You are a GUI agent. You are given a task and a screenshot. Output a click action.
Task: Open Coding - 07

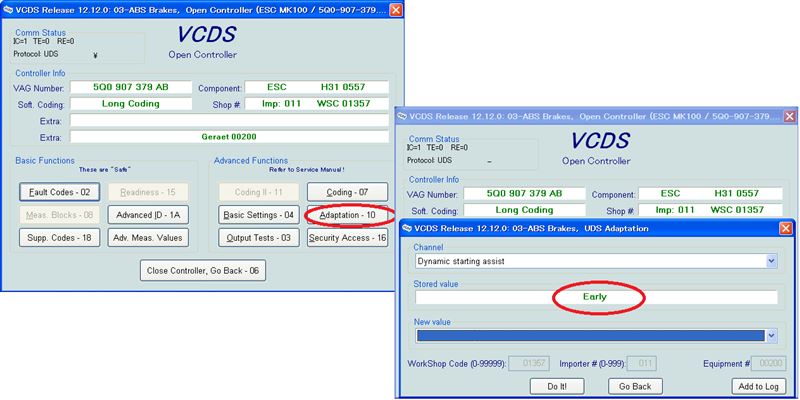tap(347, 192)
